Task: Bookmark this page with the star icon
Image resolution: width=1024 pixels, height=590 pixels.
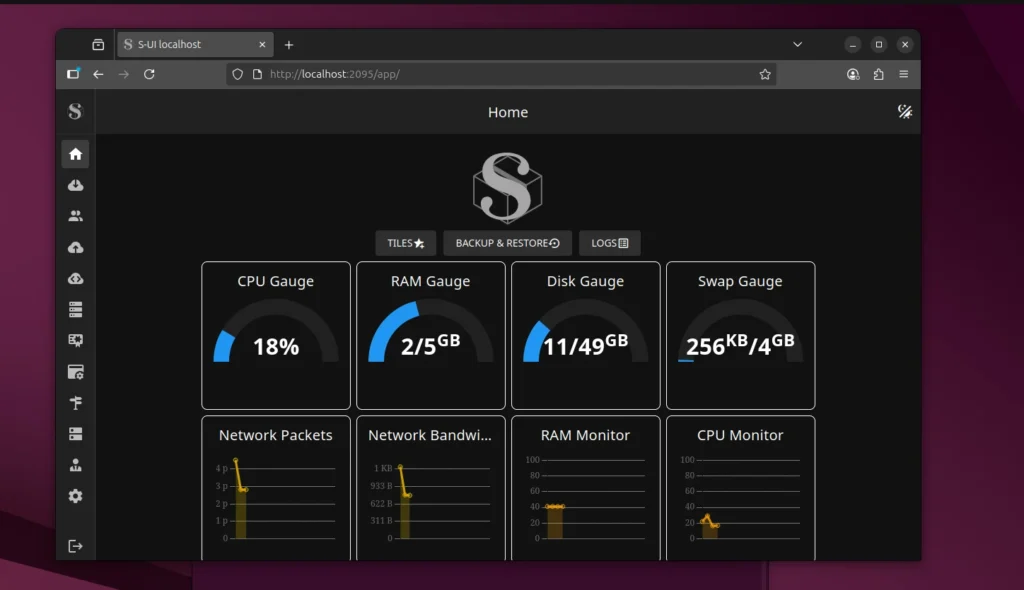Action: coord(764,73)
